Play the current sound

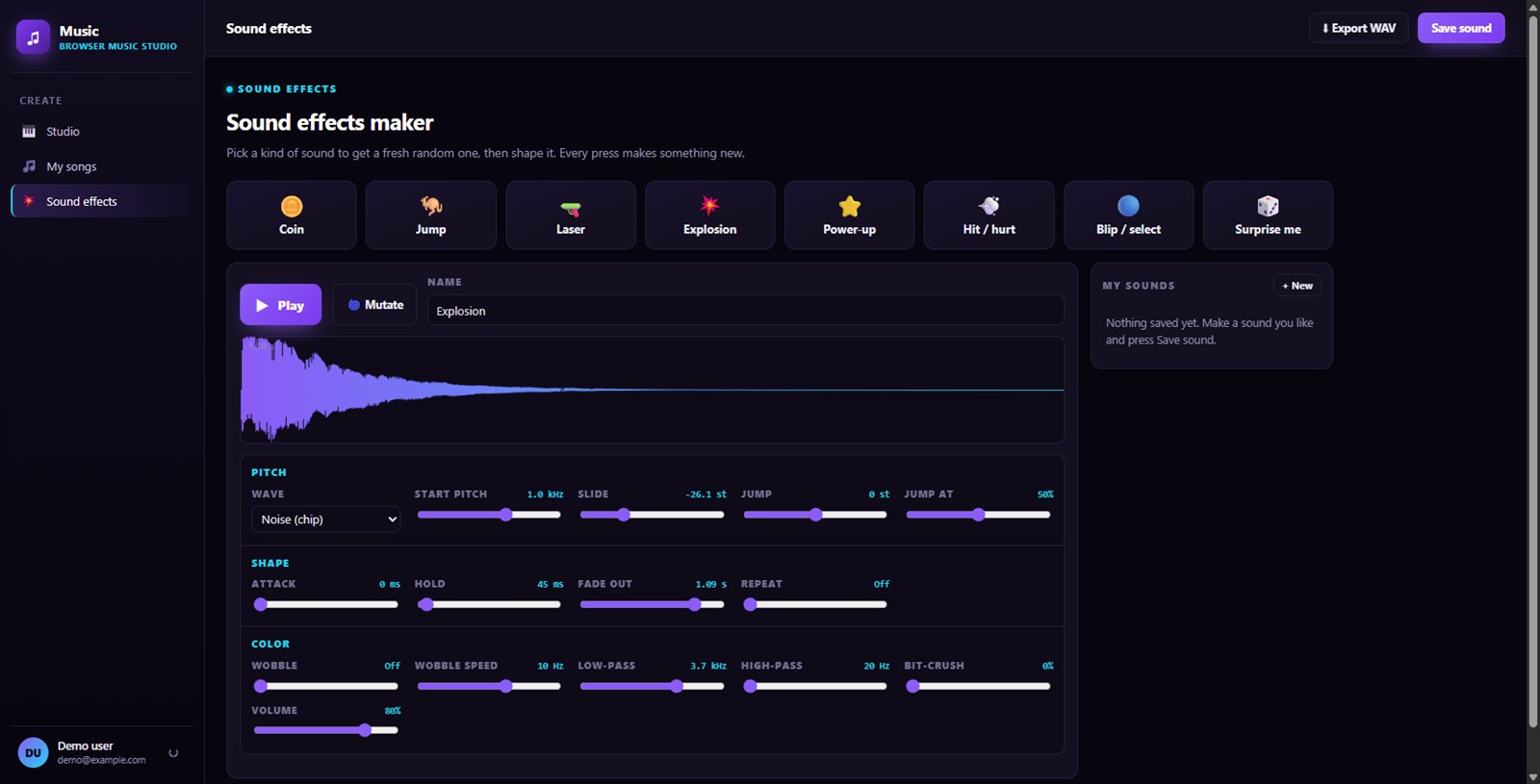280,305
